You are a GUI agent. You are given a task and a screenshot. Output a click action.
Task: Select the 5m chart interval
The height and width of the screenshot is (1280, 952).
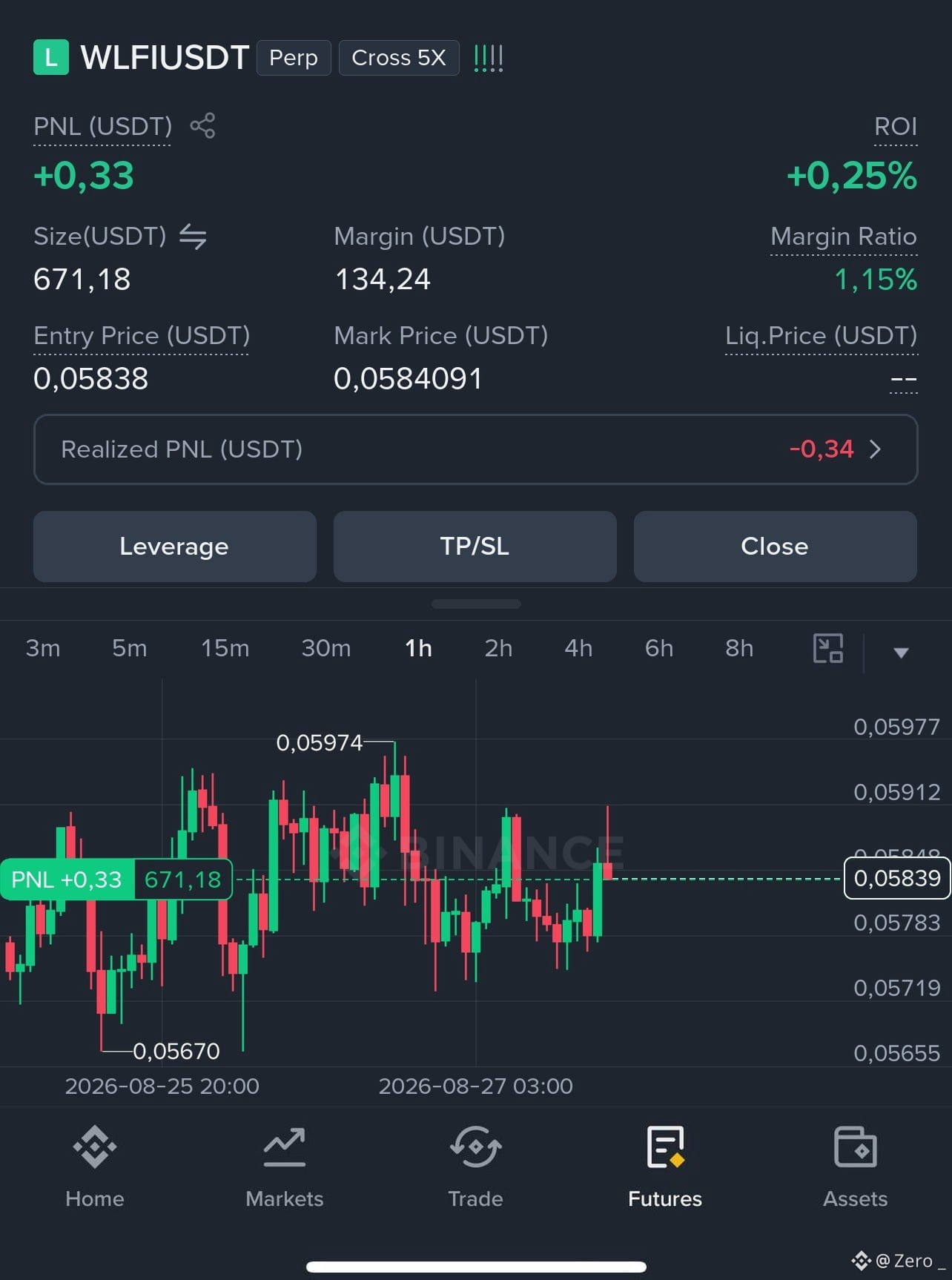click(x=130, y=648)
